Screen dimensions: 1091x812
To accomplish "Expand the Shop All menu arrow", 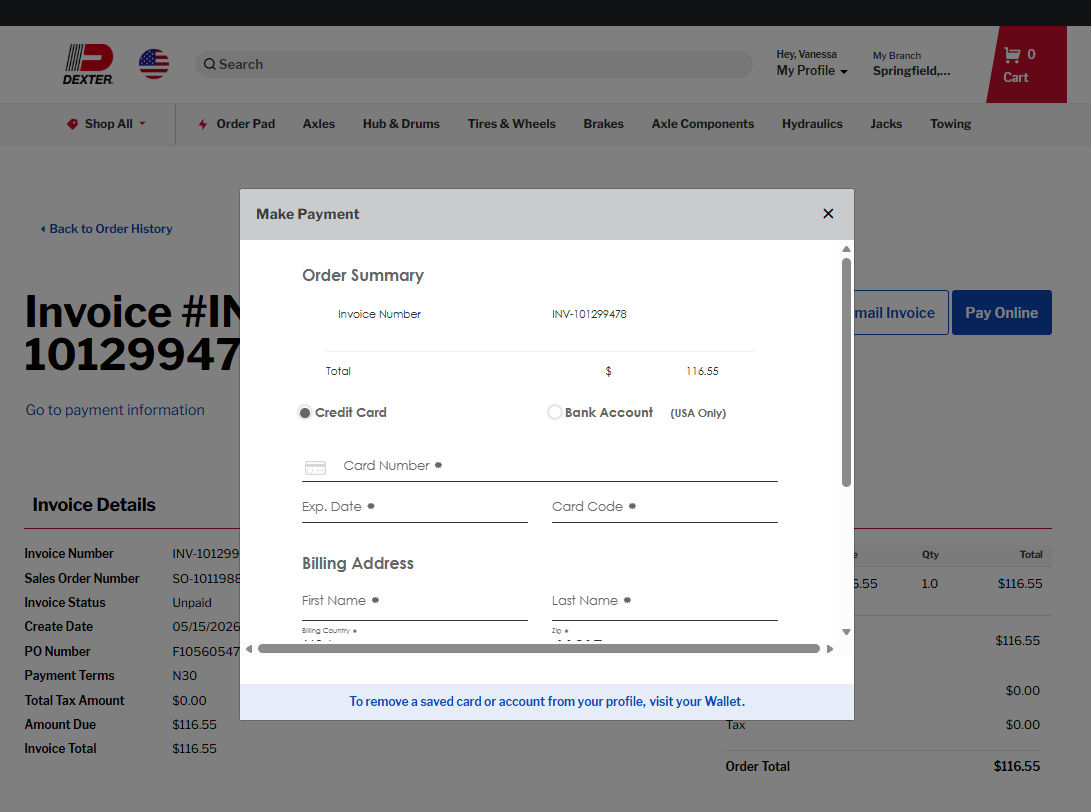I will click(143, 124).
